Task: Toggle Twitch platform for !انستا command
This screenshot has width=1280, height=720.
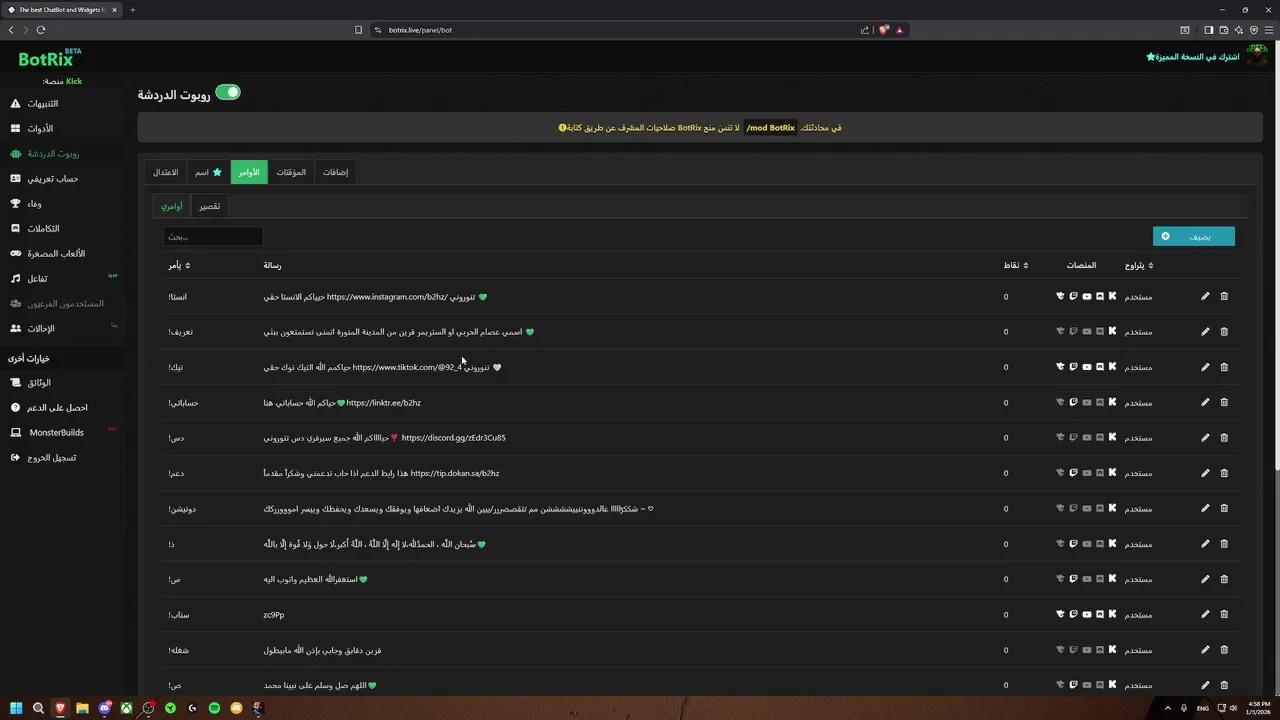Action: (x=1073, y=296)
